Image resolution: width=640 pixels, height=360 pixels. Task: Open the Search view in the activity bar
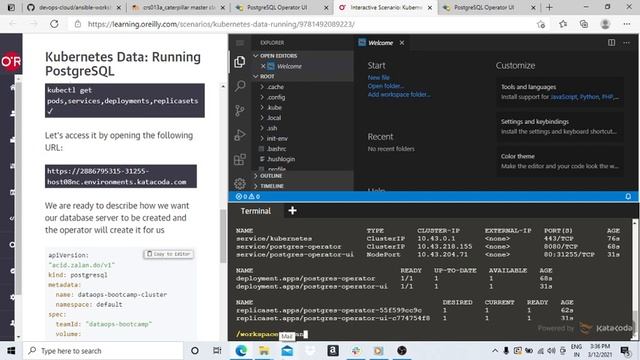(240, 86)
